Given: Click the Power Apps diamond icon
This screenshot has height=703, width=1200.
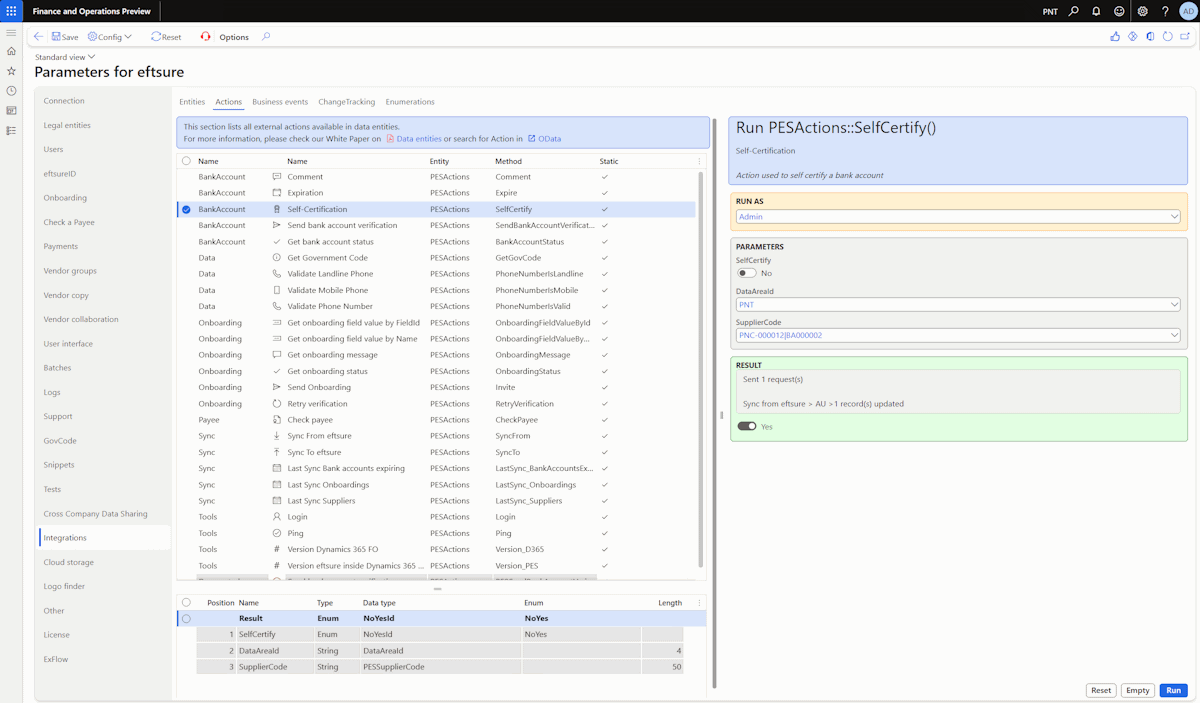Looking at the screenshot, I should click(x=1133, y=37).
